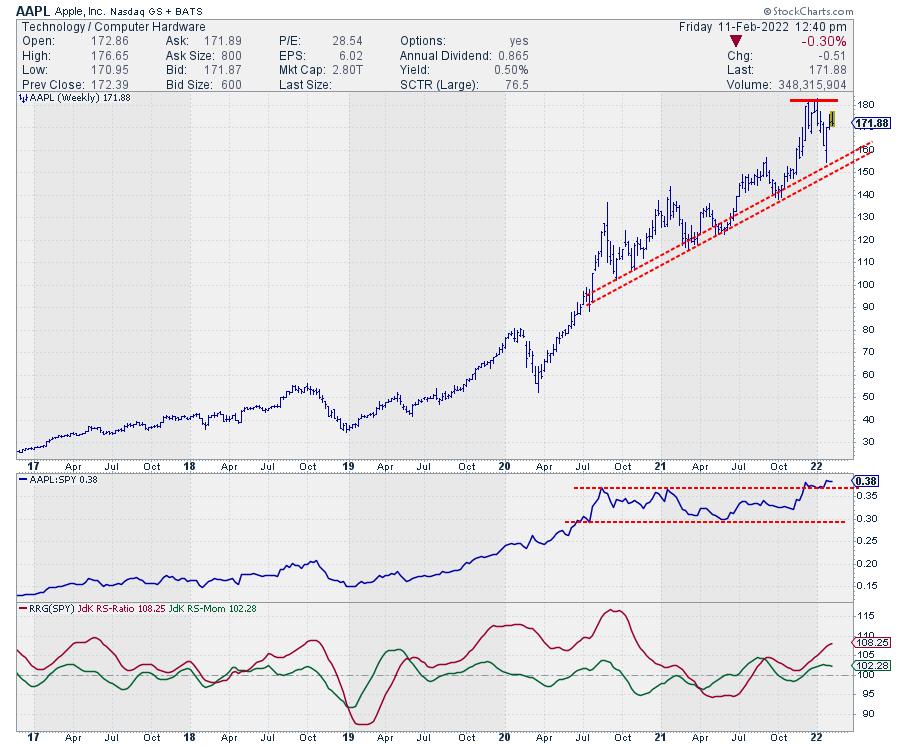Click the 171.88 price tag on axis
This screenshot has height=746, width=900.
868,122
